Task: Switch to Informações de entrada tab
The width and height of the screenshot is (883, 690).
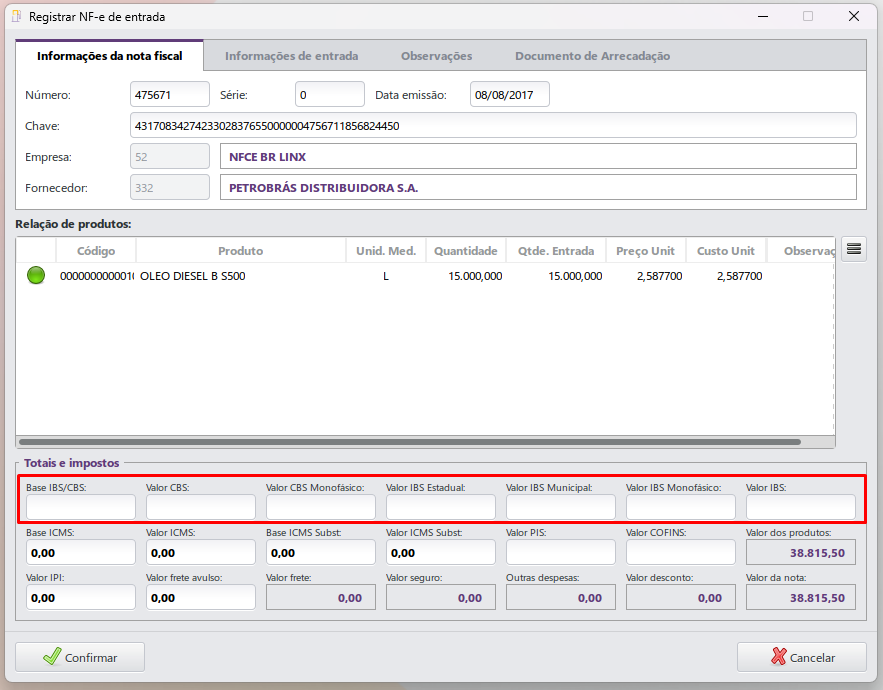Action: pos(291,56)
